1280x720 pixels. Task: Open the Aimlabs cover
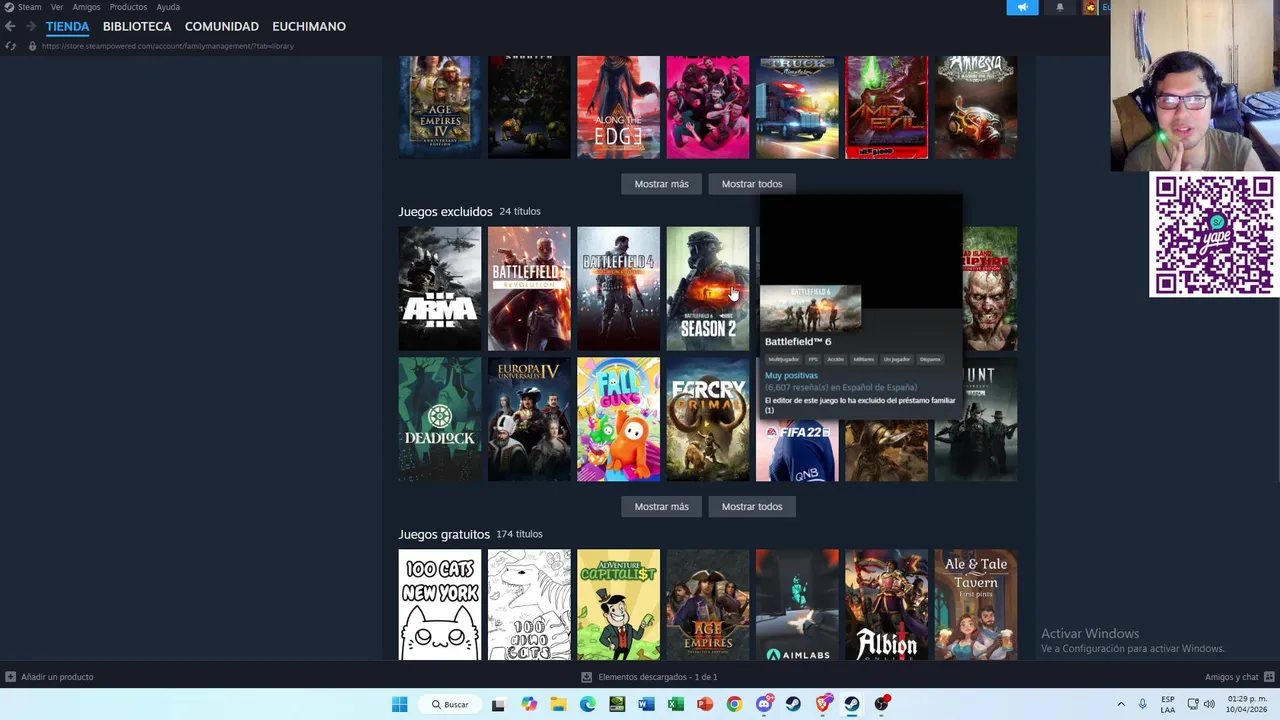[x=797, y=605]
